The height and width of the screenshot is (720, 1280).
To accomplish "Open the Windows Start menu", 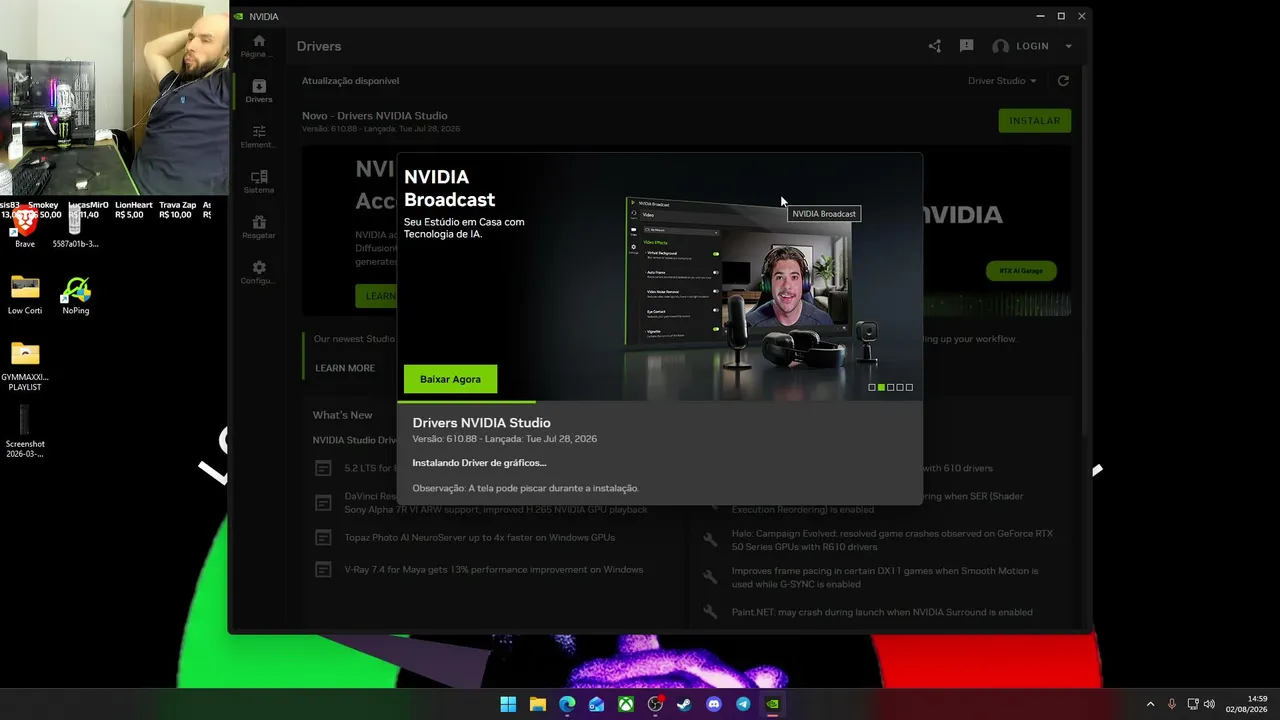I will (x=508, y=704).
